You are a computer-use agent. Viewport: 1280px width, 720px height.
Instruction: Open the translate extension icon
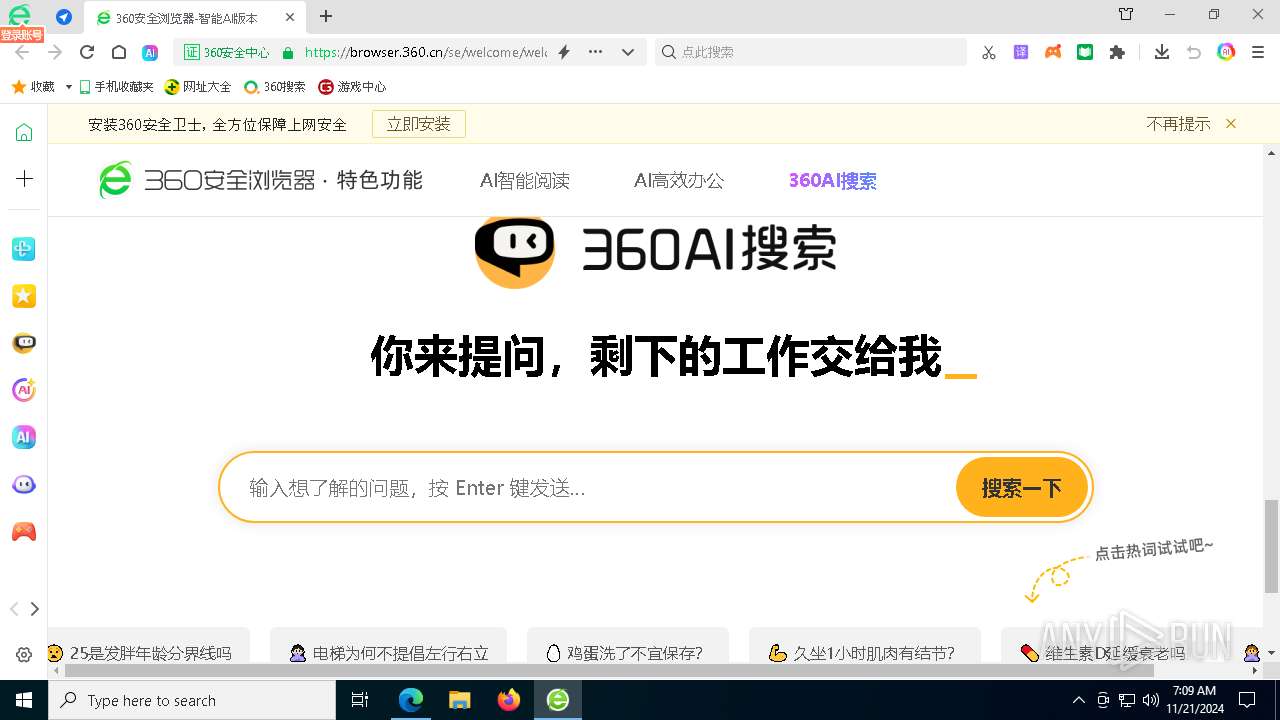1021,52
